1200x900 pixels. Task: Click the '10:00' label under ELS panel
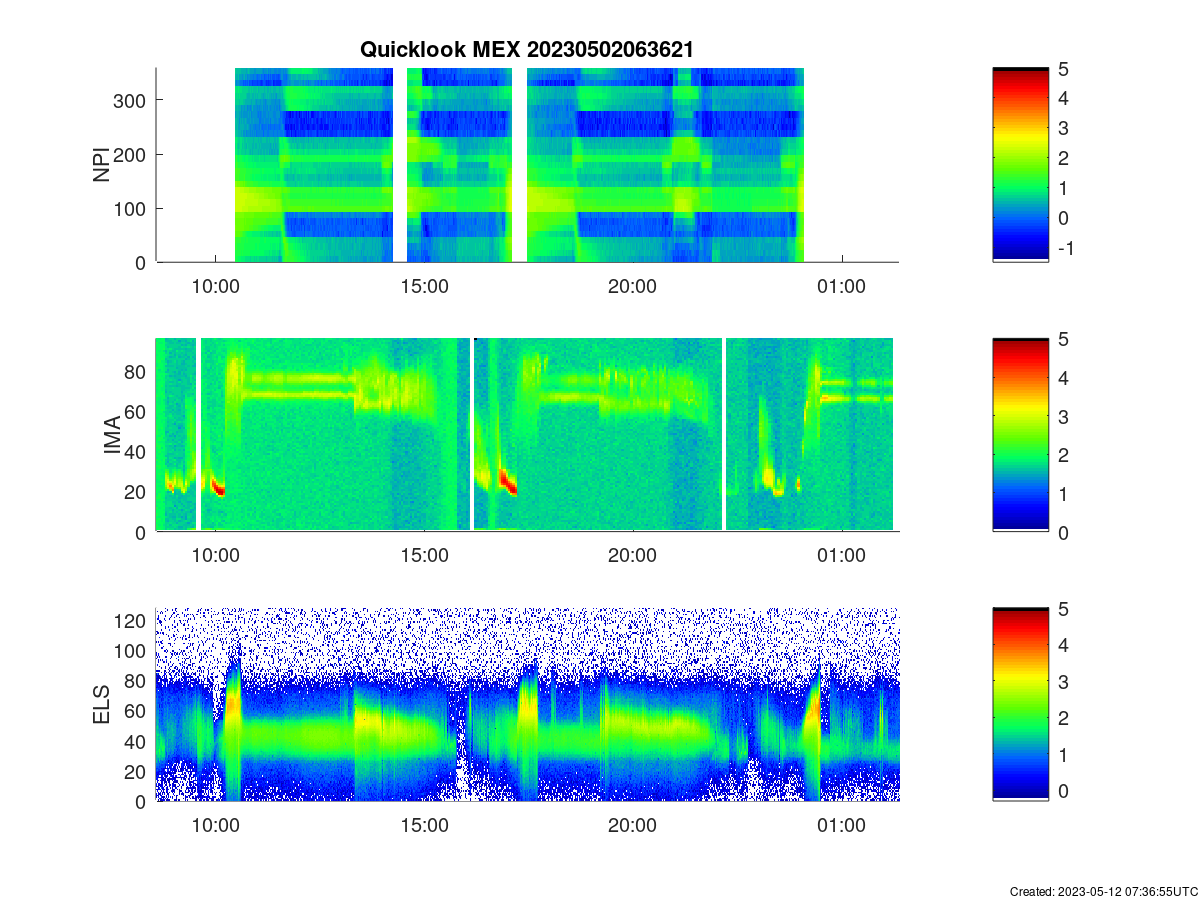click(215, 824)
